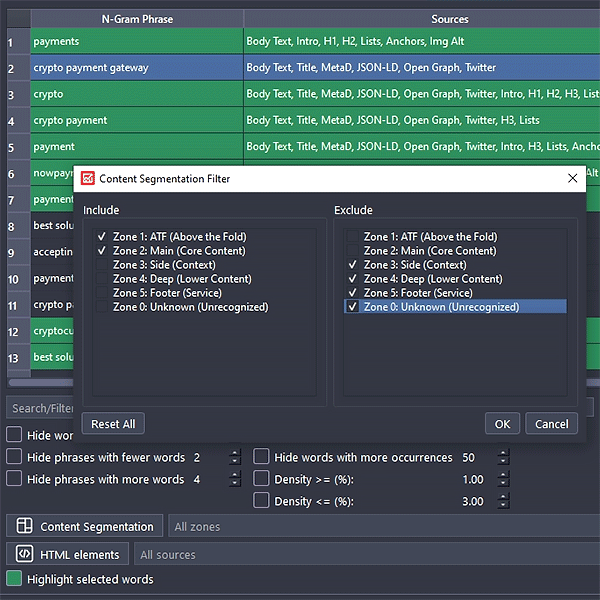Enable Hide phrases with fewer words checkbox
This screenshot has width=600, height=600.
point(14,457)
